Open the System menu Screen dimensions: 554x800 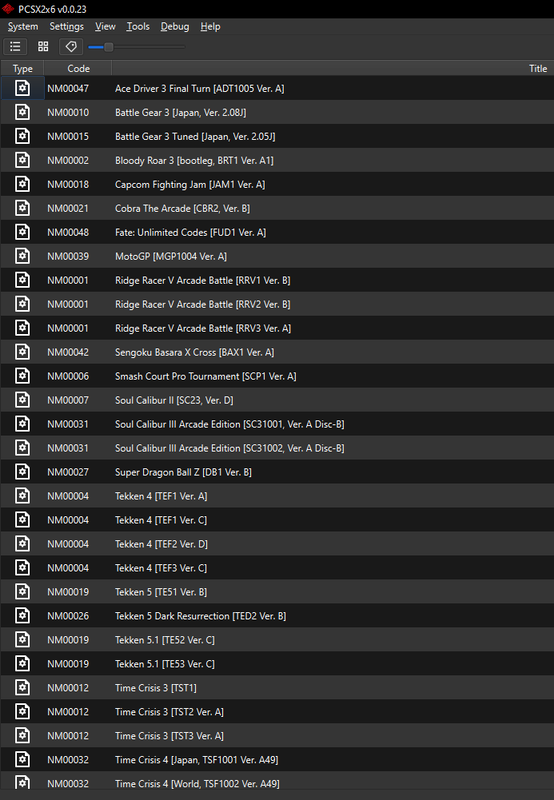click(23, 27)
